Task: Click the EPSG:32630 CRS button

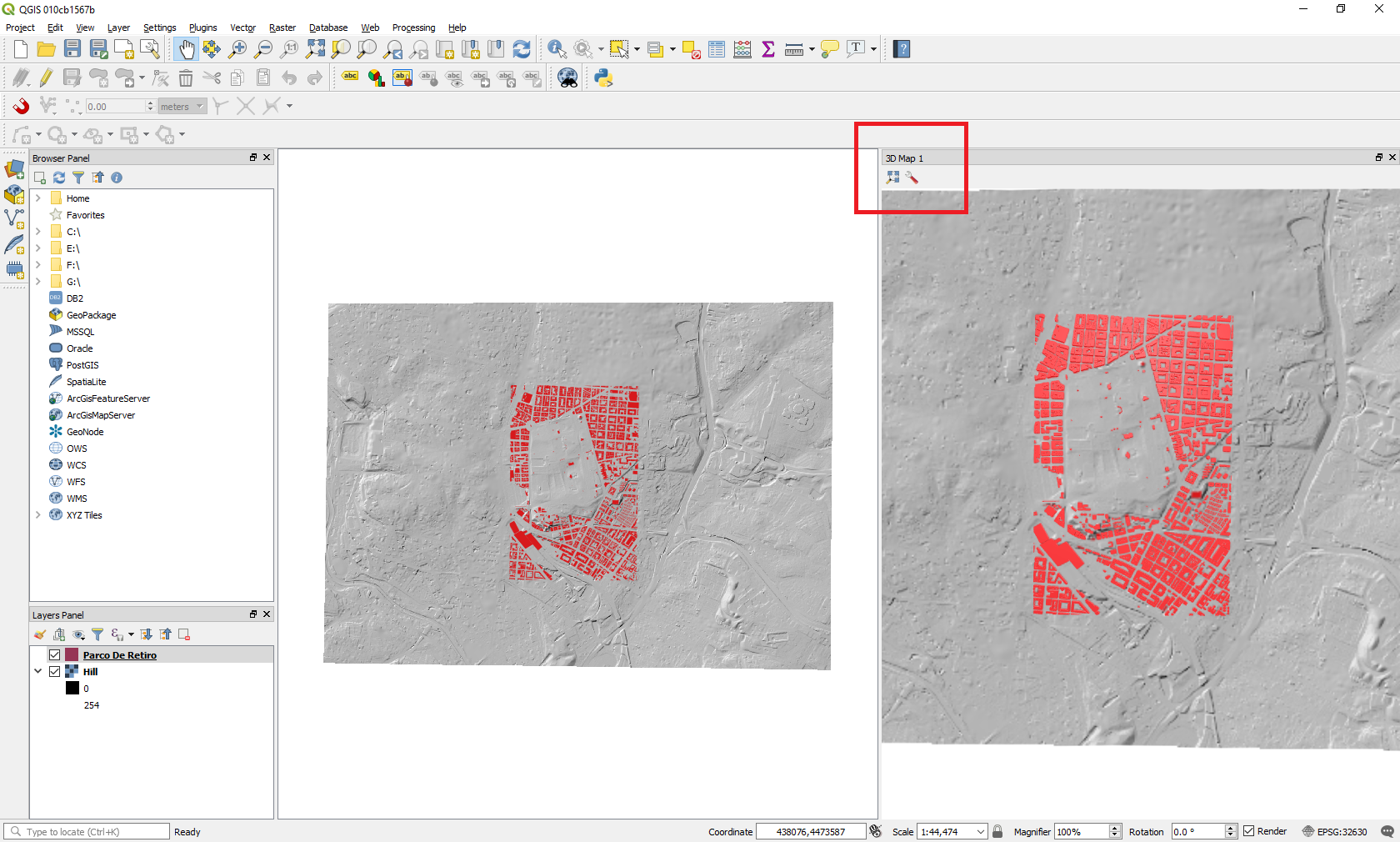Action: 1335,832
